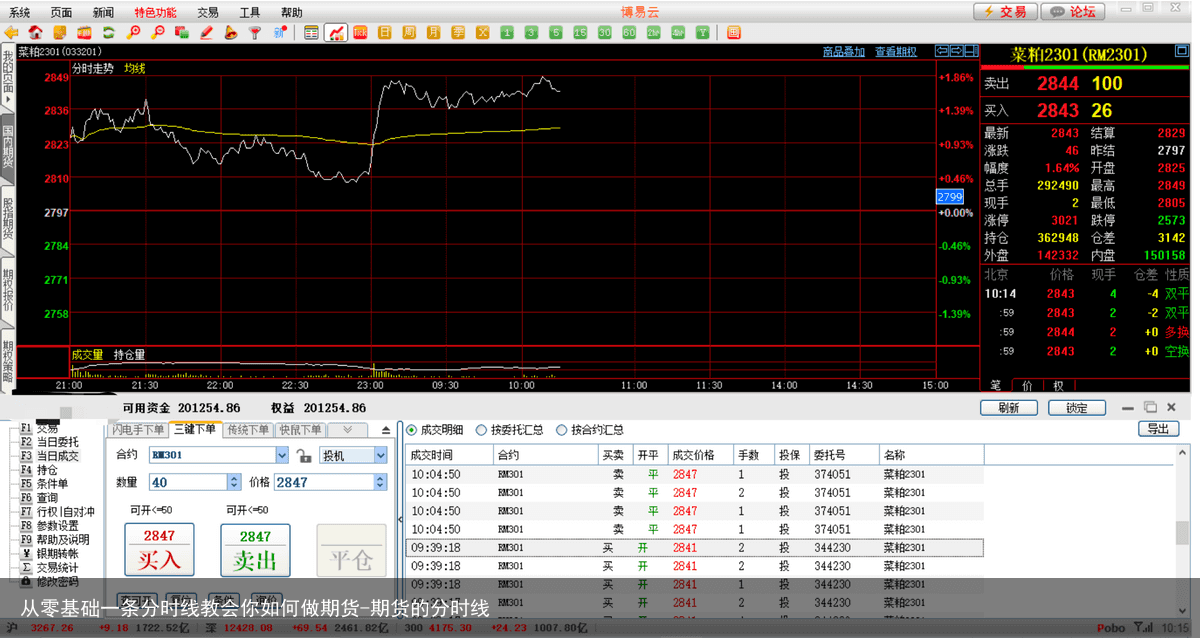1200x638 pixels.
Task: Switch to 传统下单 tab
Action: [x=247, y=430]
